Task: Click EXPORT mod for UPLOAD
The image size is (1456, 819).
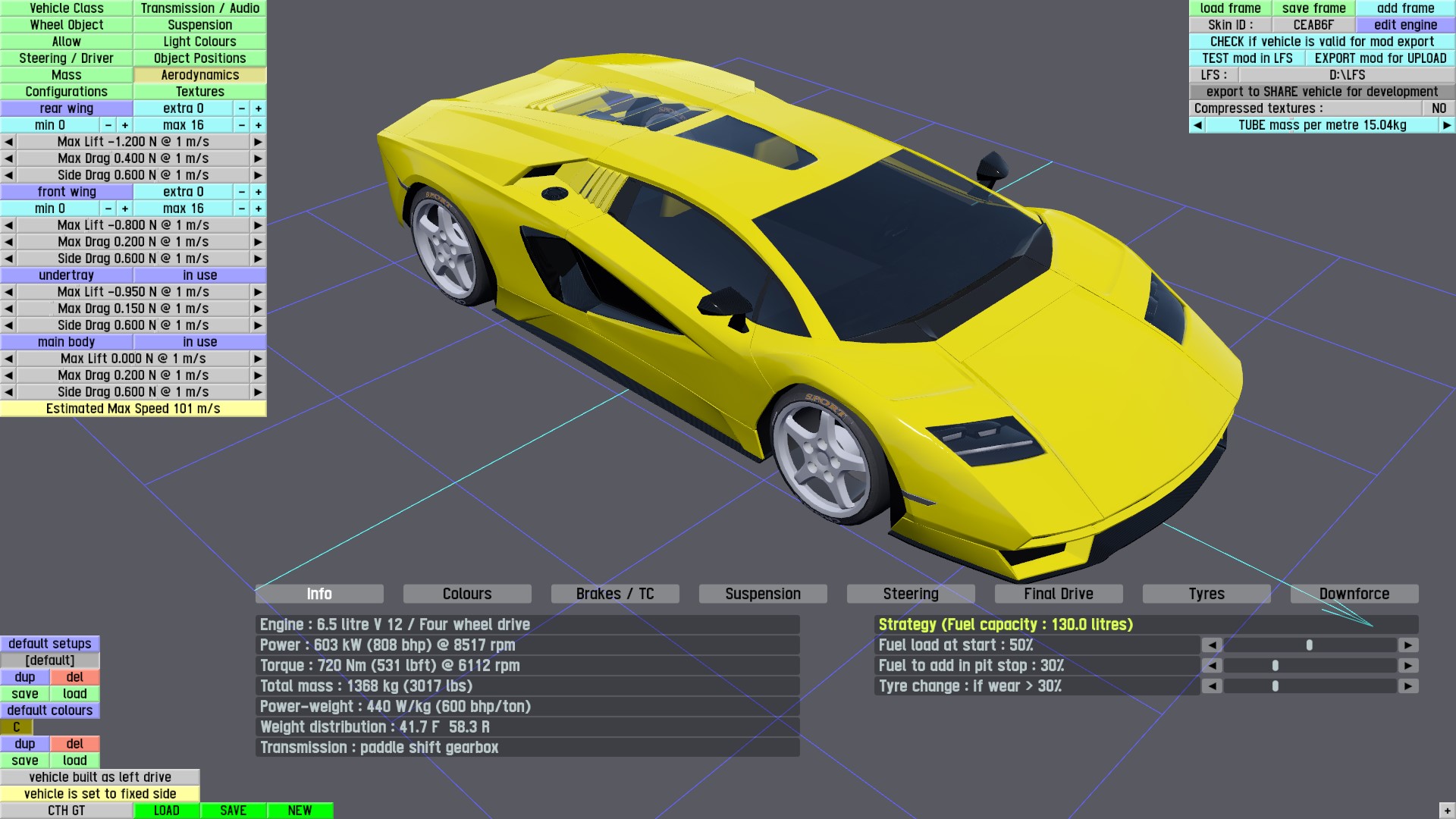Action: coord(1380,58)
